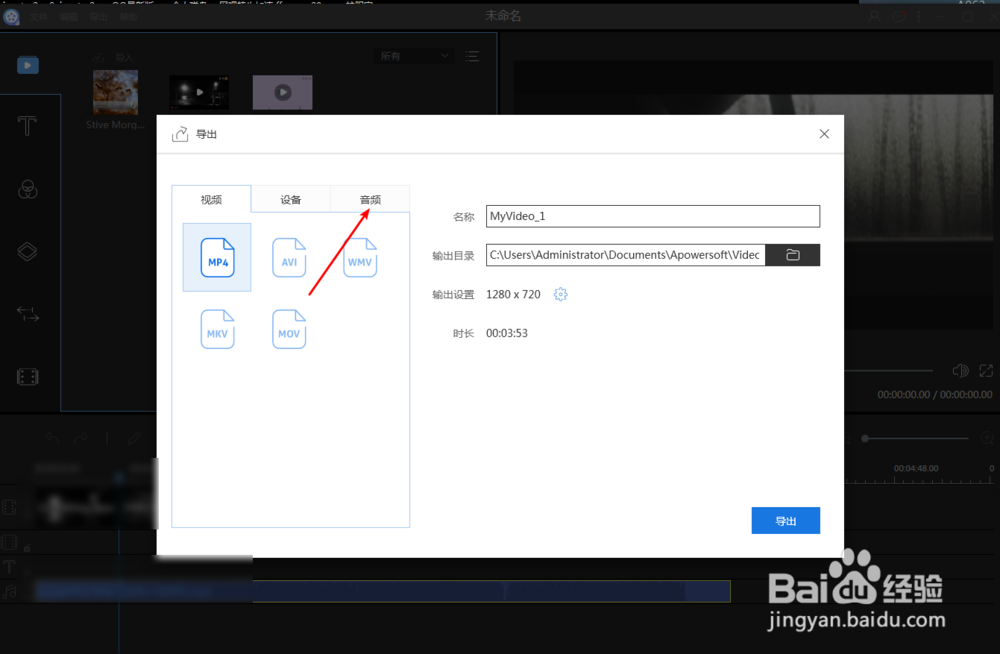The width and height of the screenshot is (1000, 654).
Task: Open the transitions panel in sidebar
Action: [x=27, y=314]
